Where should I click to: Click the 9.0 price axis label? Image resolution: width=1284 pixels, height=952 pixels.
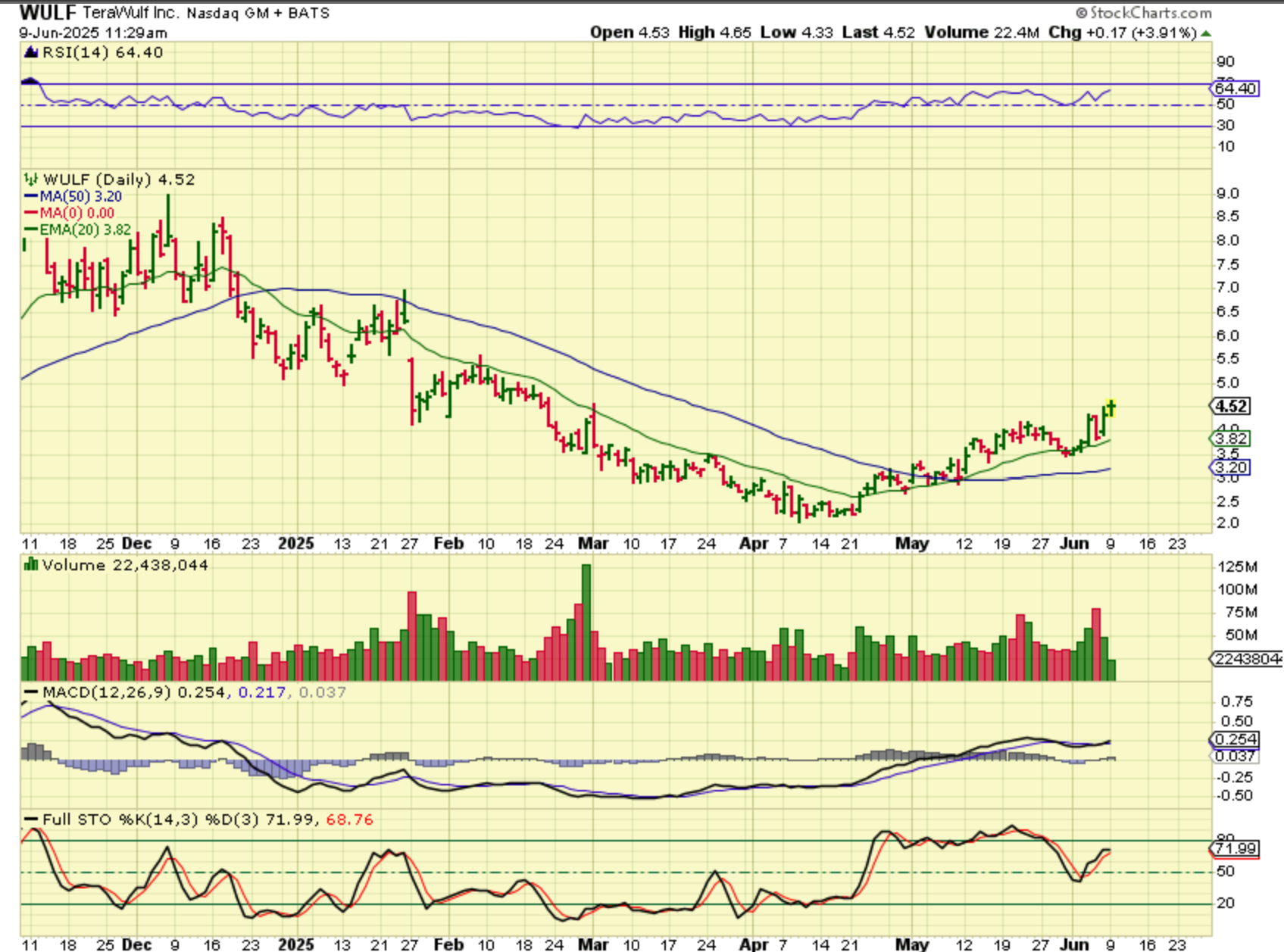tap(1228, 194)
